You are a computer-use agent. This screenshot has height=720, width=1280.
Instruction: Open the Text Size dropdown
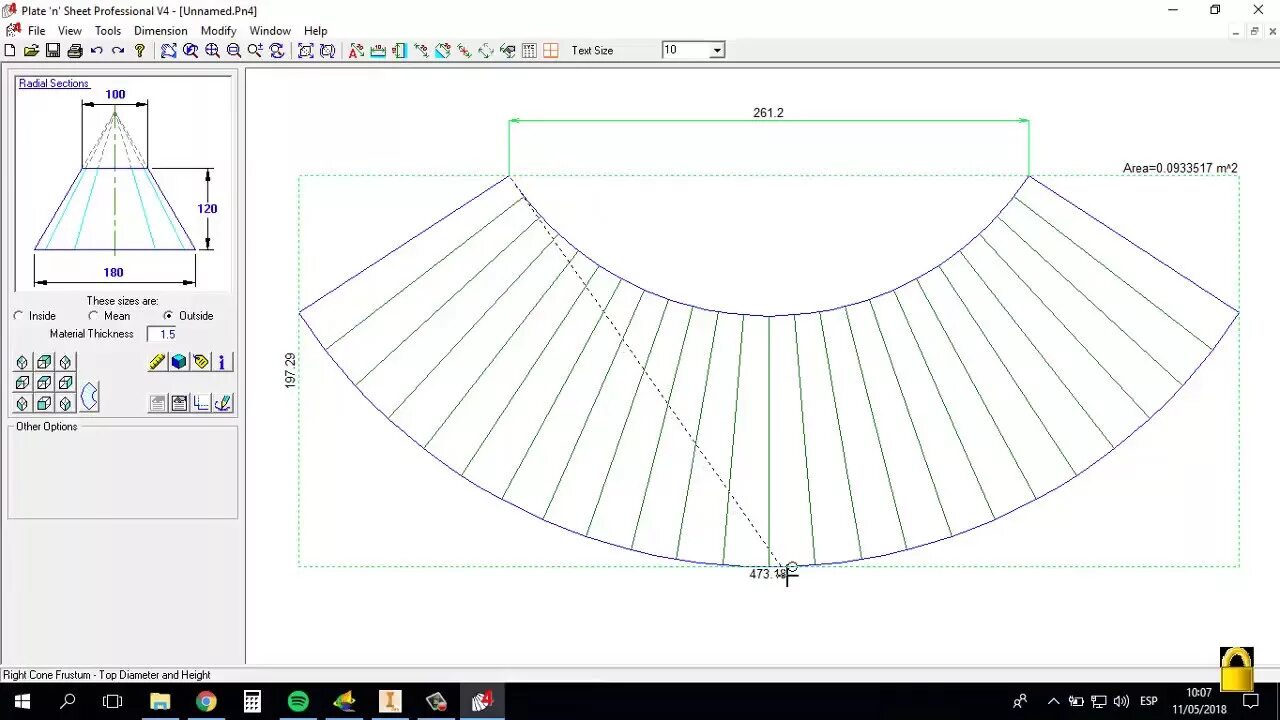pyautogui.click(x=716, y=50)
